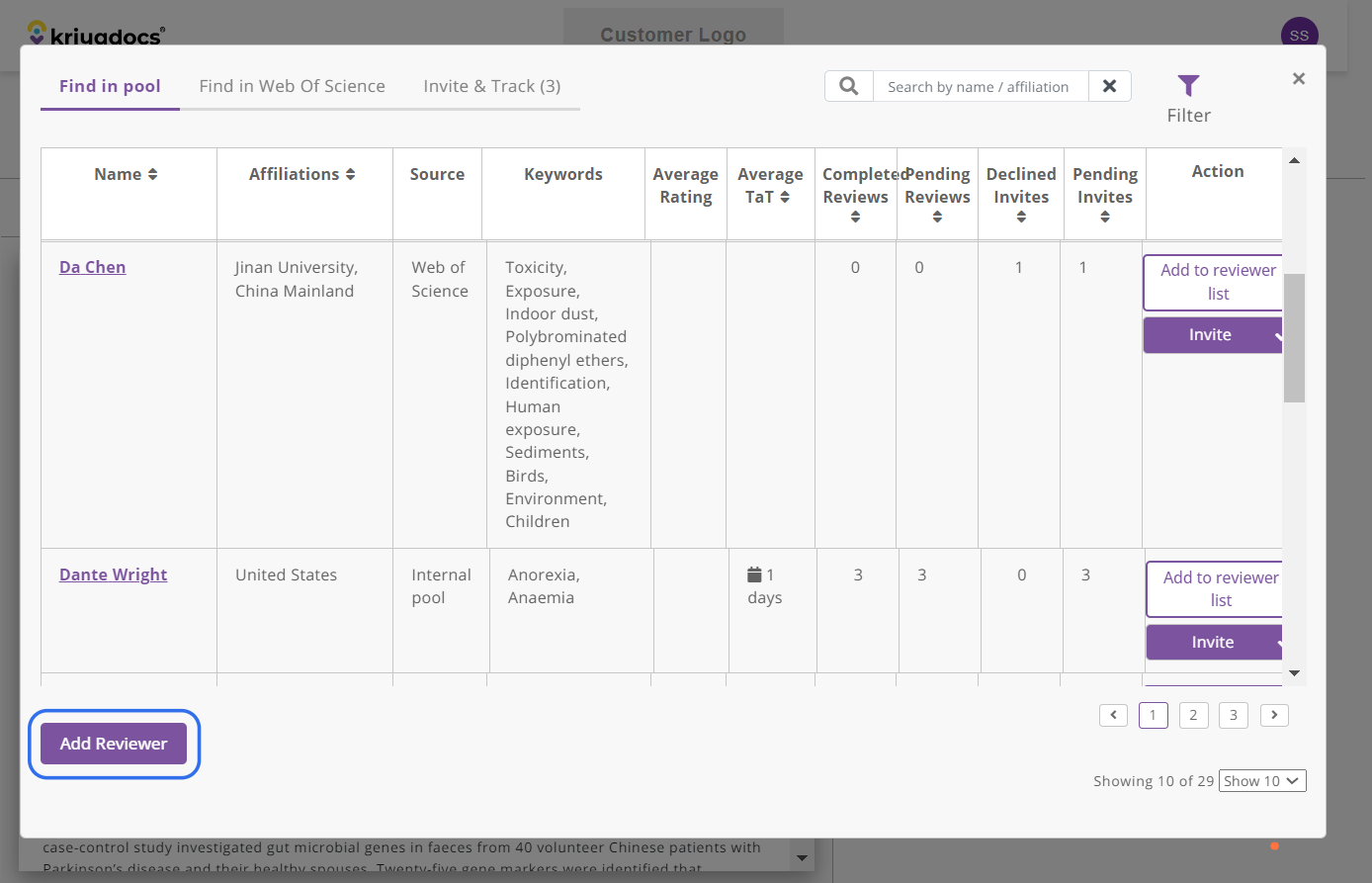The image size is (1372, 883).
Task: Close the reviewer dialog
Action: tap(1299, 78)
